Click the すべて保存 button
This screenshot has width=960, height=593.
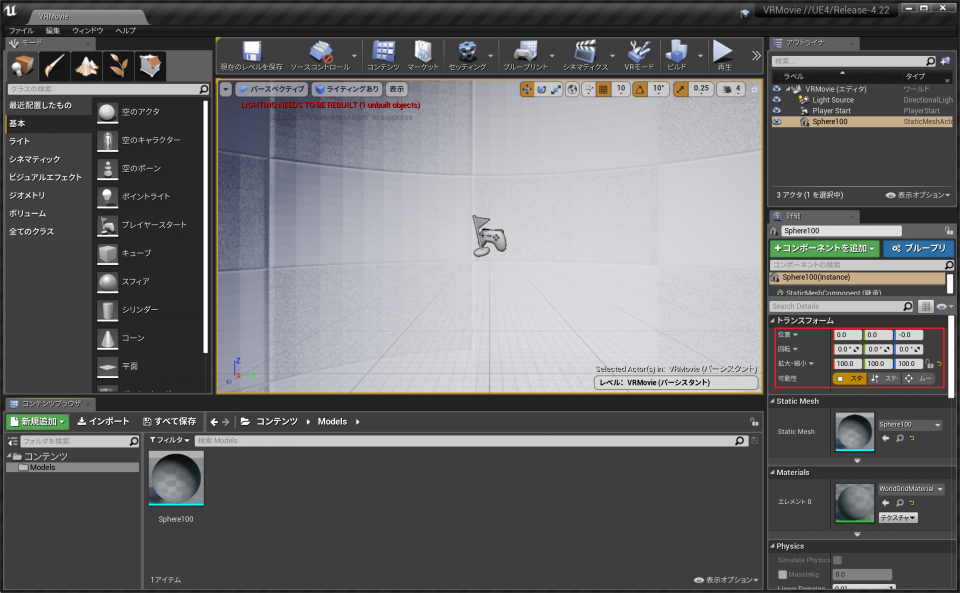click(x=169, y=422)
